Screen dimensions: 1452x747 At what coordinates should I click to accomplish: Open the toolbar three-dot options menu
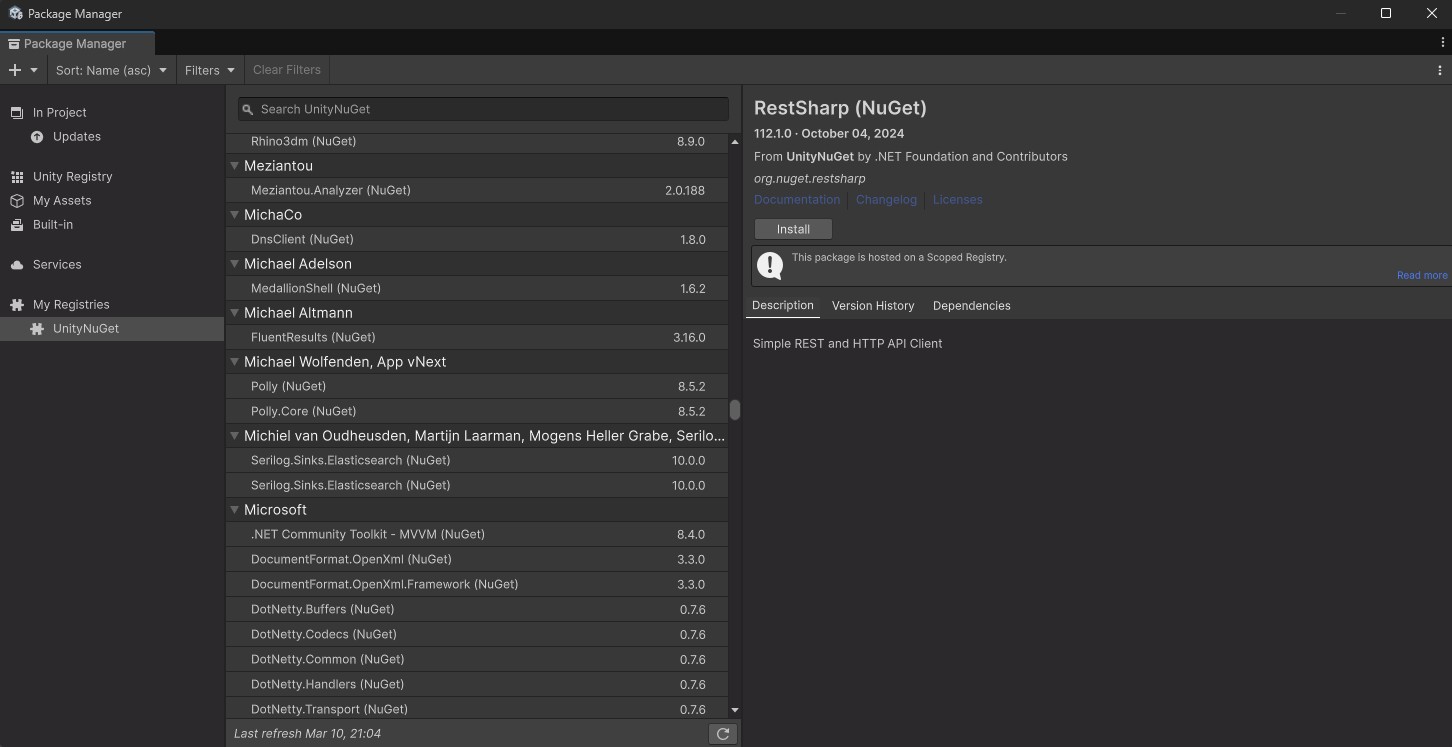[x=1440, y=70]
